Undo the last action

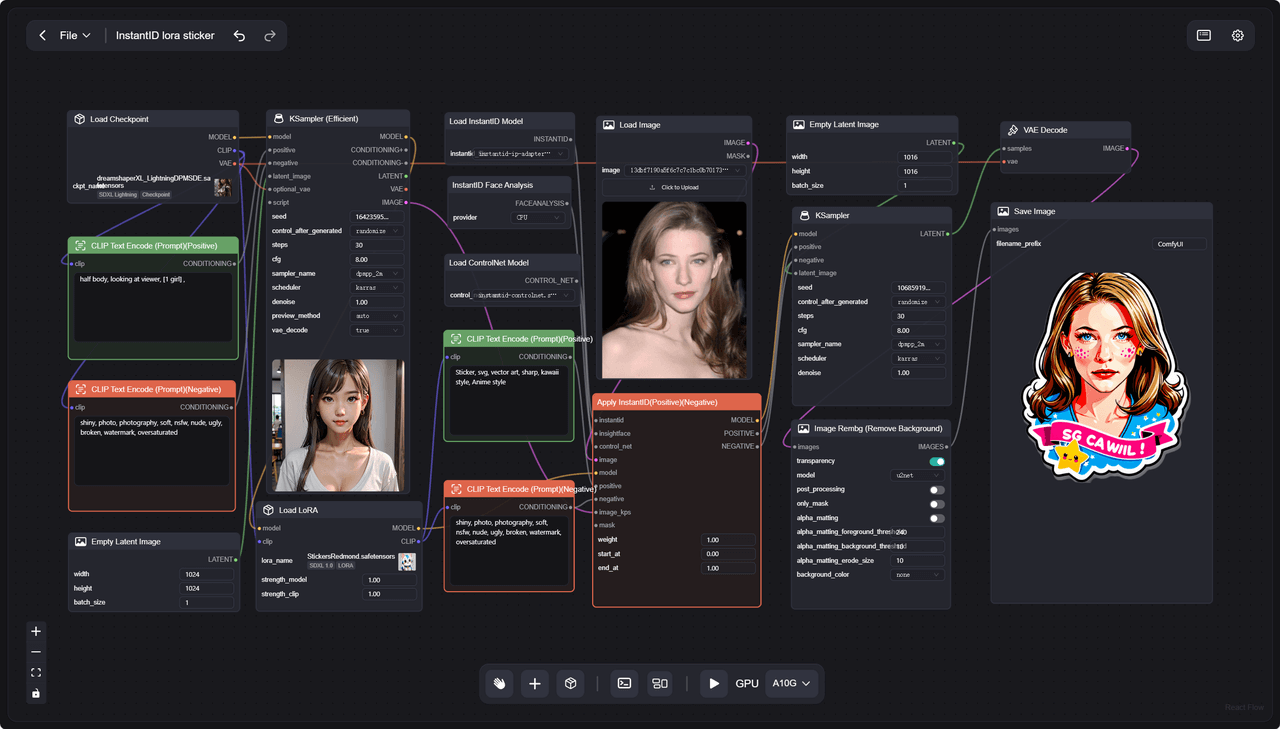tap(239, 36)
